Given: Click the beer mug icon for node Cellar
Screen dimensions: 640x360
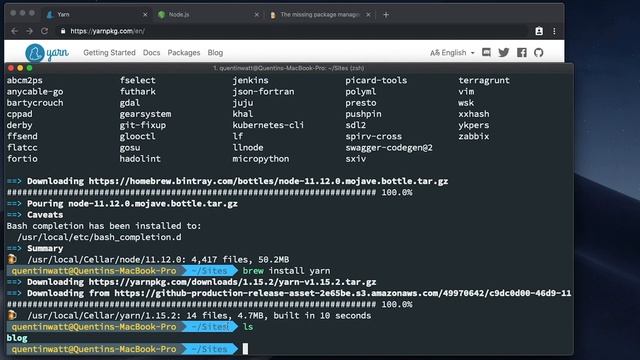Looking at the screenshot, I should point(12,259).
